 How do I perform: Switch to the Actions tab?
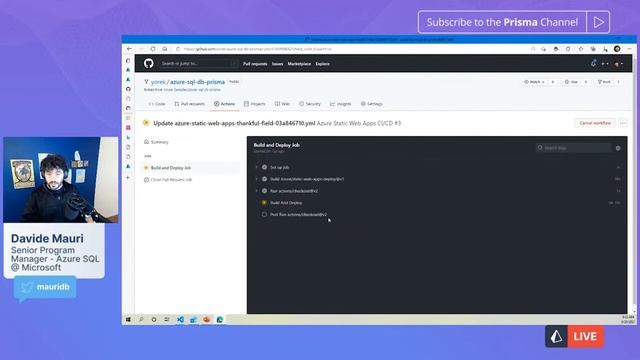[x=224, y=104]
